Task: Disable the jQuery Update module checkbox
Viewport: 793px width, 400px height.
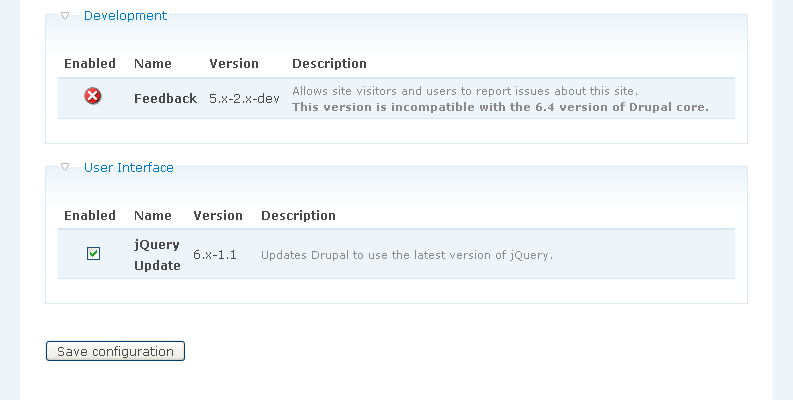Action: (x=93, y=254)
